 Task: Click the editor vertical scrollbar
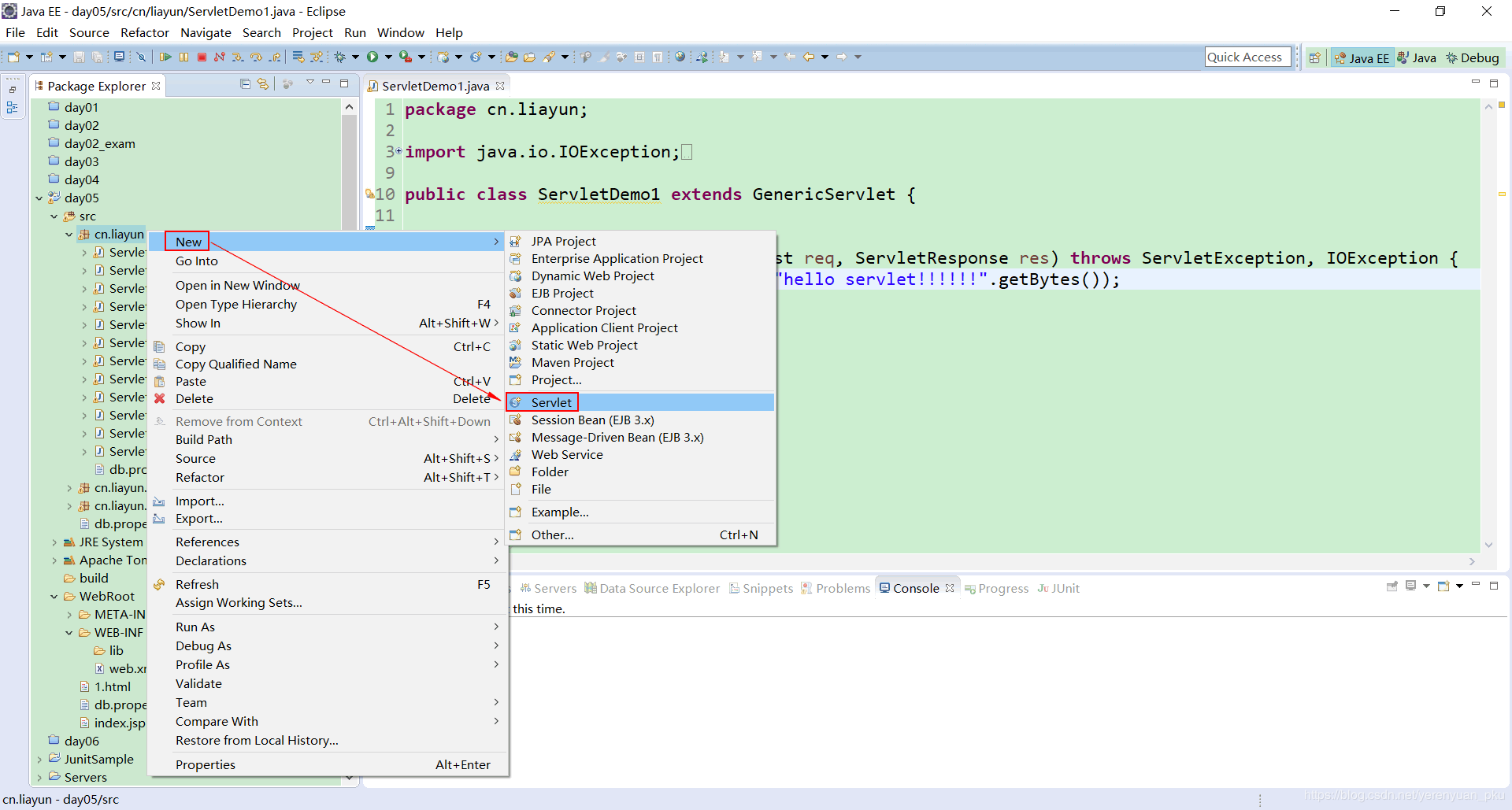1488,326
